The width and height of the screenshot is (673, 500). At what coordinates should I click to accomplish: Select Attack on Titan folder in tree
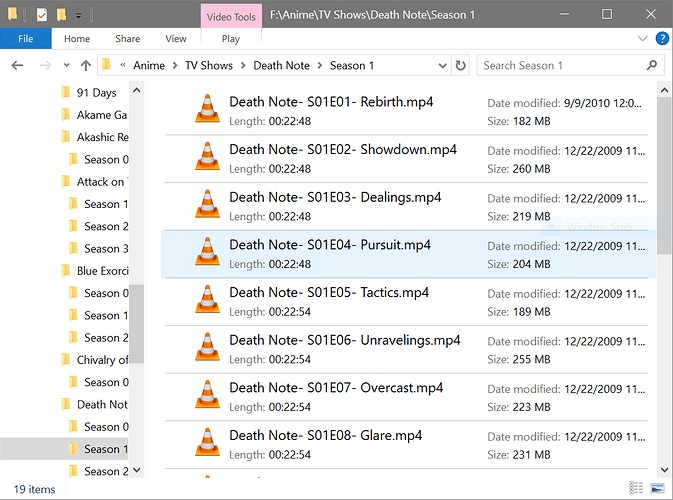[x=100, y=182]
